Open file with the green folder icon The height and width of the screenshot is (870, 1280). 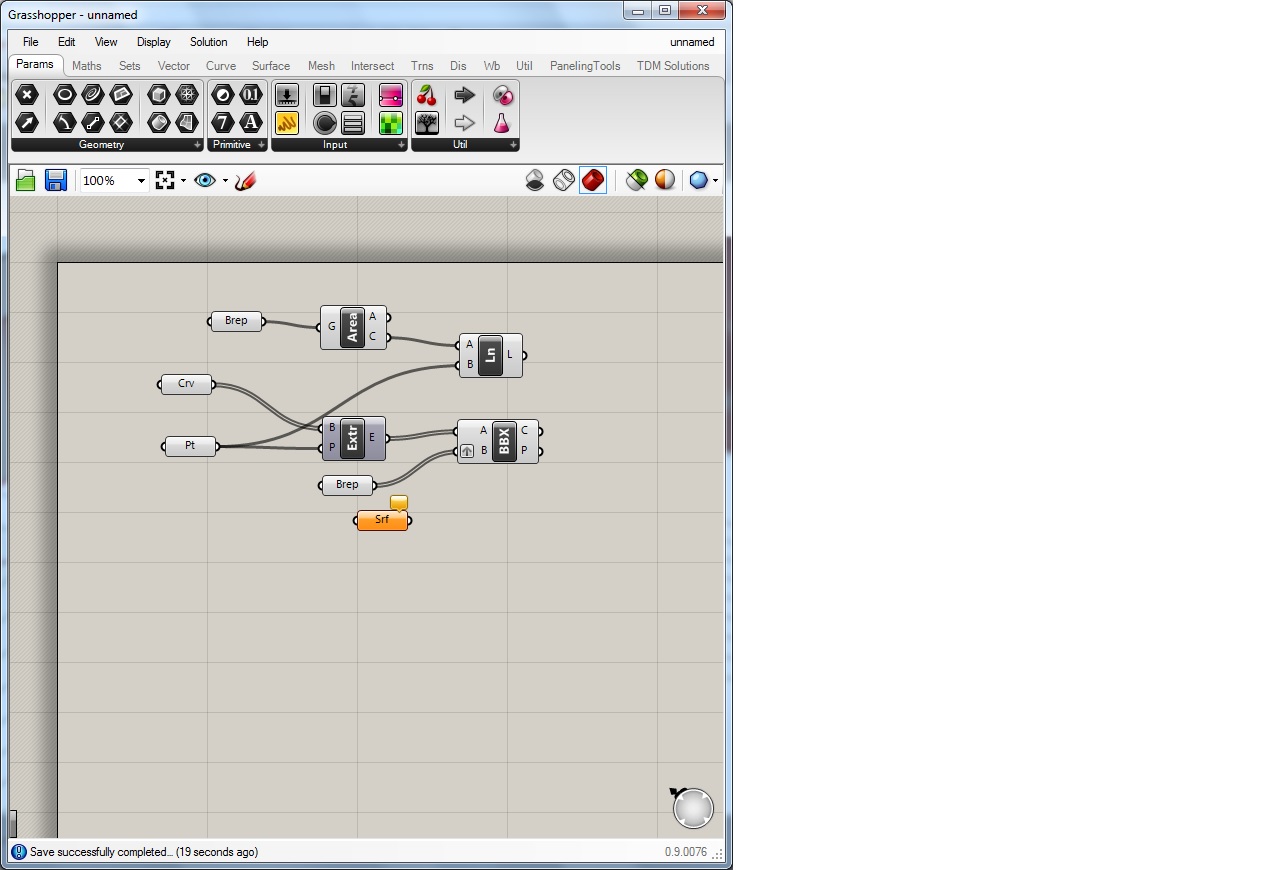point(26,180)
